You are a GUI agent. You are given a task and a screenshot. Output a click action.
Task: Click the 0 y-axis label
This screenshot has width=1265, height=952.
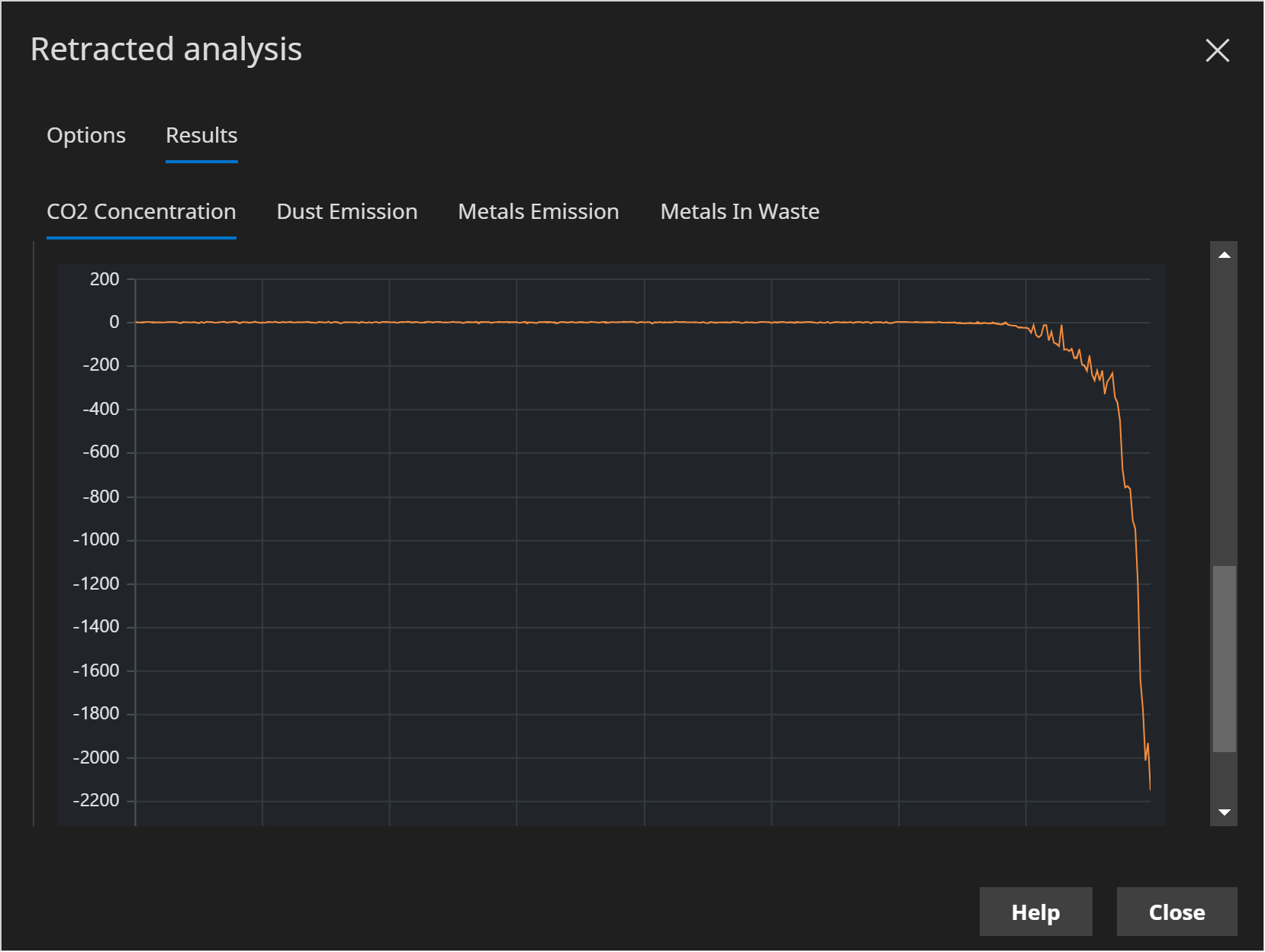pos(114,322)
